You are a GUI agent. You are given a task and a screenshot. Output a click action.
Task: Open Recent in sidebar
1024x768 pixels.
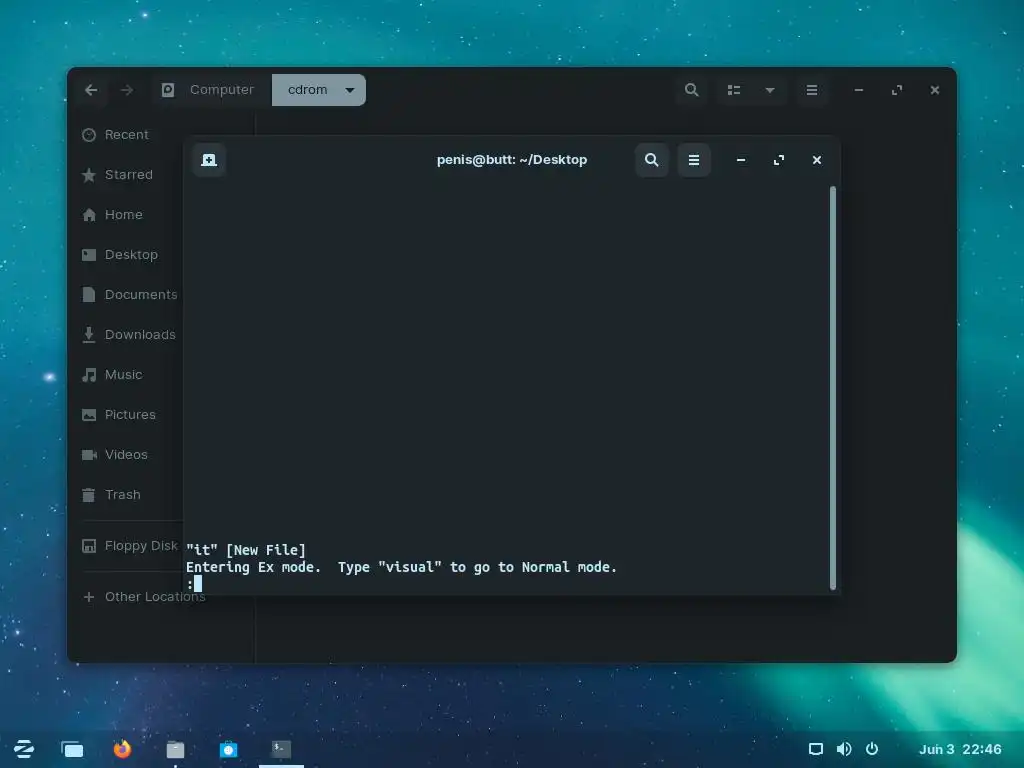point(125,135)
